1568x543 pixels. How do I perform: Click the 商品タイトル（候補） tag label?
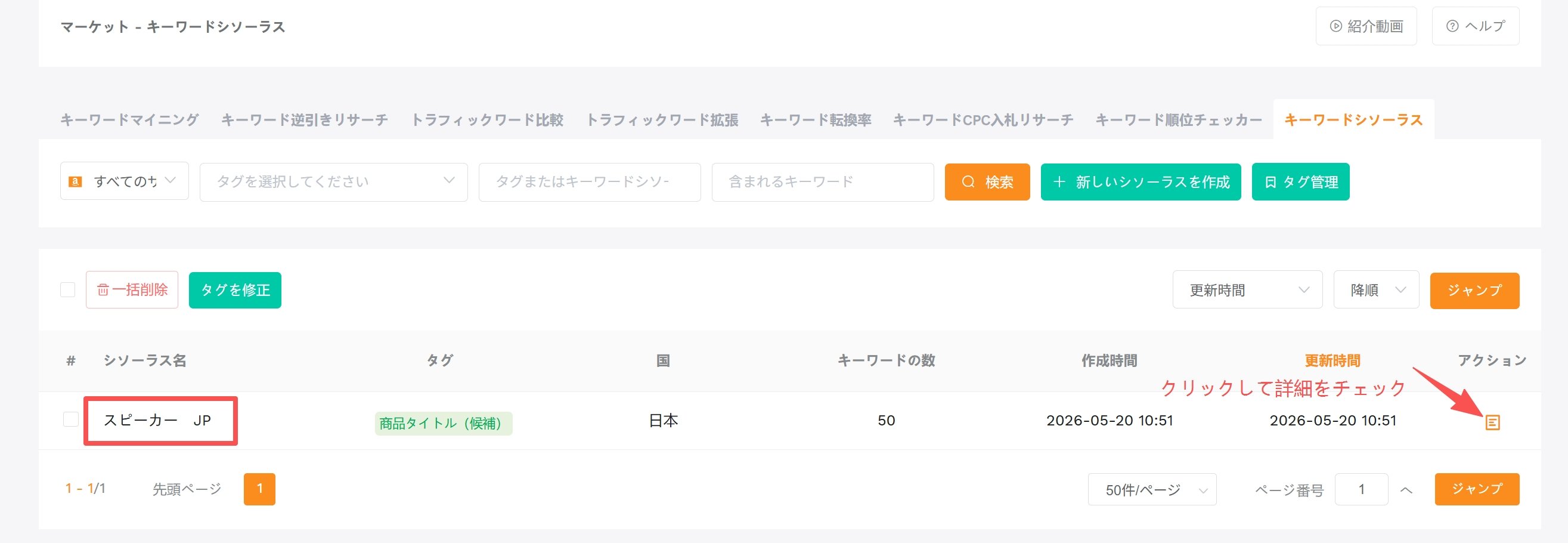443,424
